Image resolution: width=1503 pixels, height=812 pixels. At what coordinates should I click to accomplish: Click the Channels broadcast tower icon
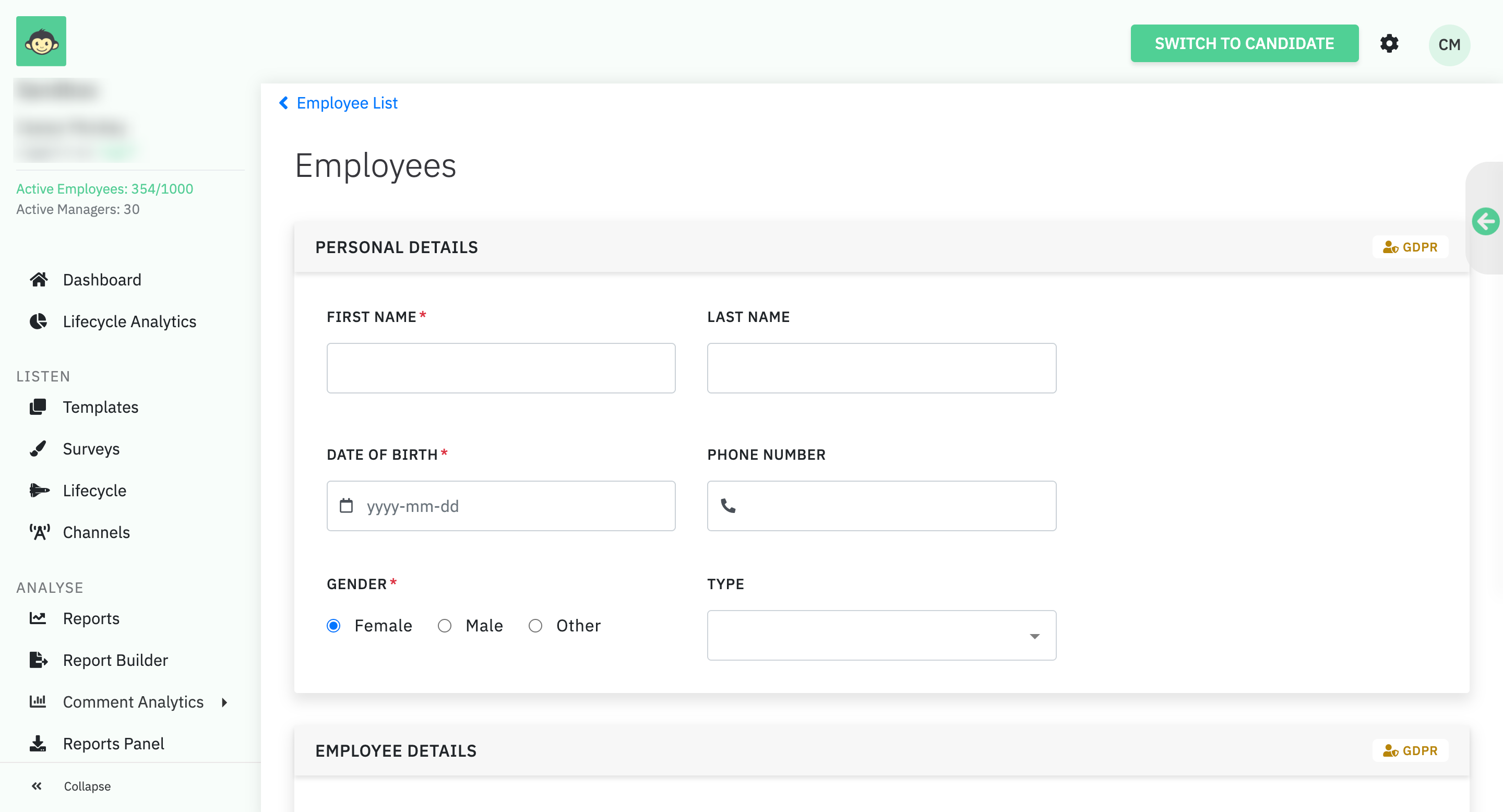click(x=39, y=532)
